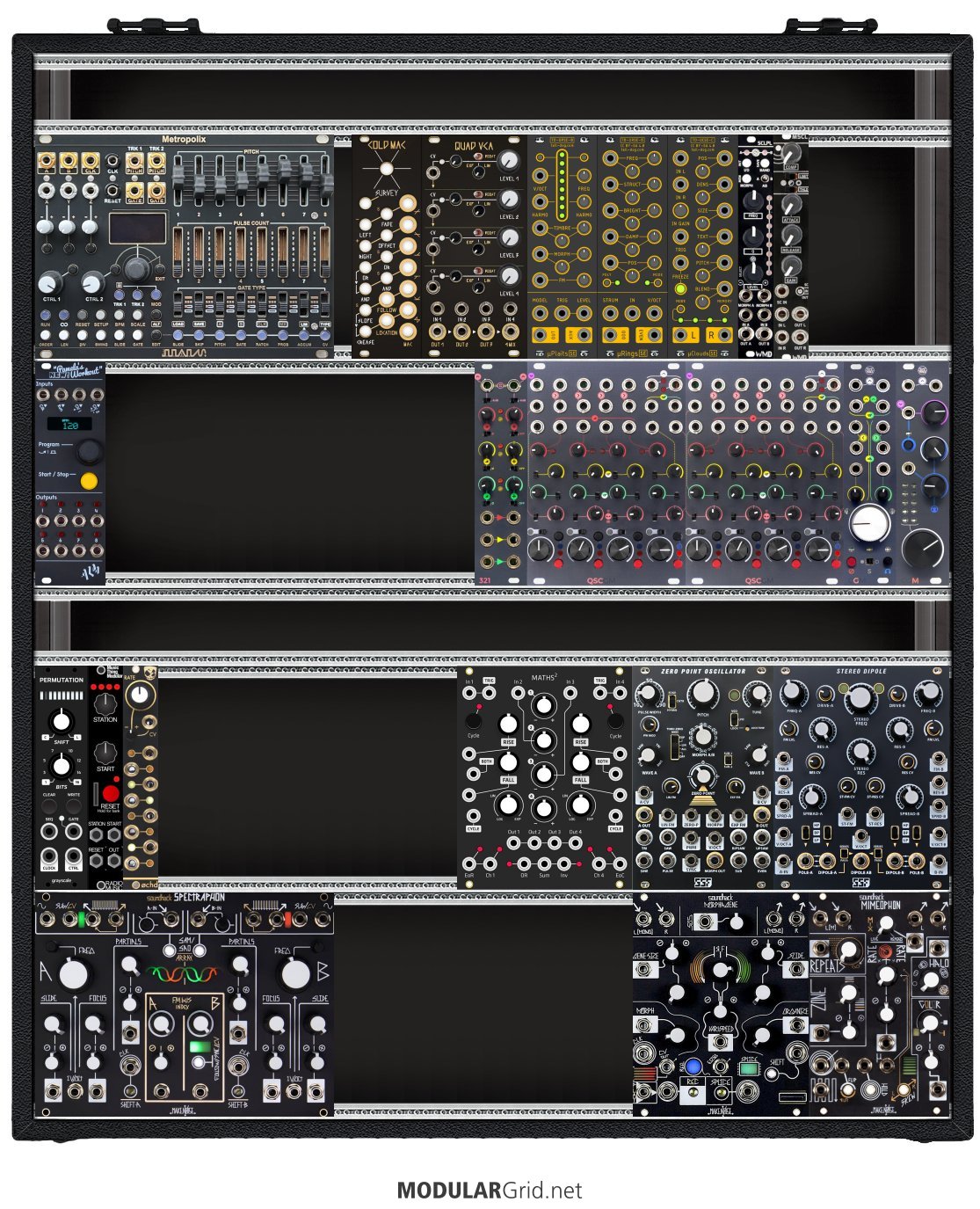Image resolution: width=980 pixels, height=1209 pixels.
Task: Select the 321 module panel
Action: tap(500, 473)
